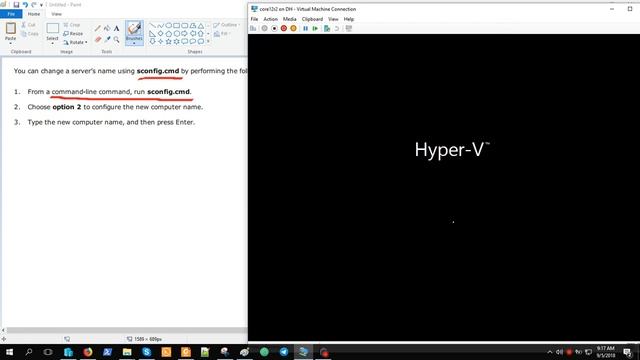Screen dimensions: 640x360
Task: Click the Paste clipboard icon in Paint
Action: [x=11, y=28]
